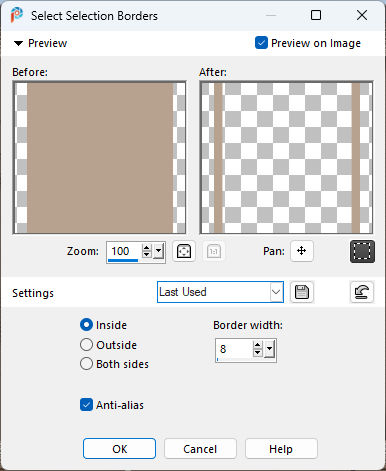The height and width of the screenshot is (471, 386).
Task: Disable the Anti-alias checkbox
Action: click(86, 405)
